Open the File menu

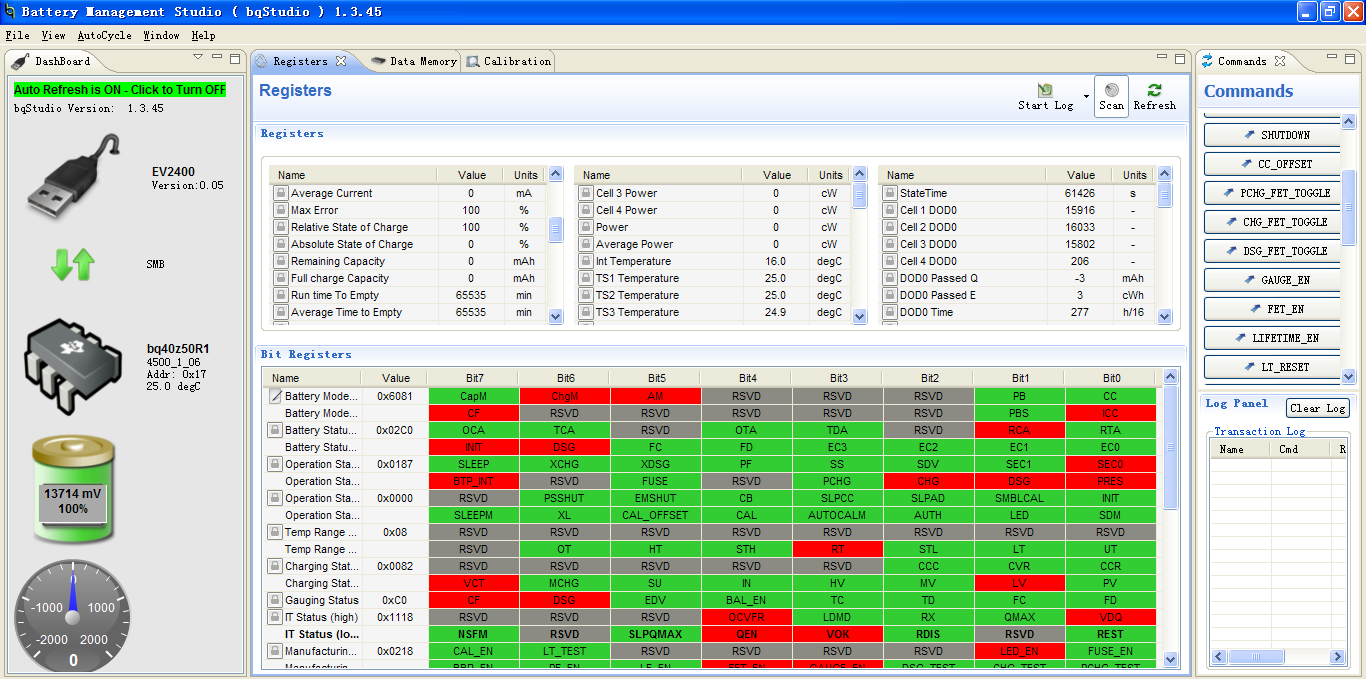point(17,35)
